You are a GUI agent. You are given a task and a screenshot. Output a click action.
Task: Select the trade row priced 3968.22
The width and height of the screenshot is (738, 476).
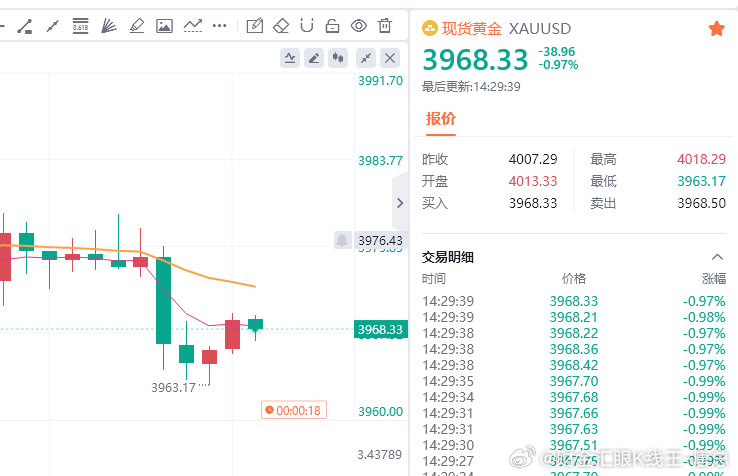(x=574, y=333)
